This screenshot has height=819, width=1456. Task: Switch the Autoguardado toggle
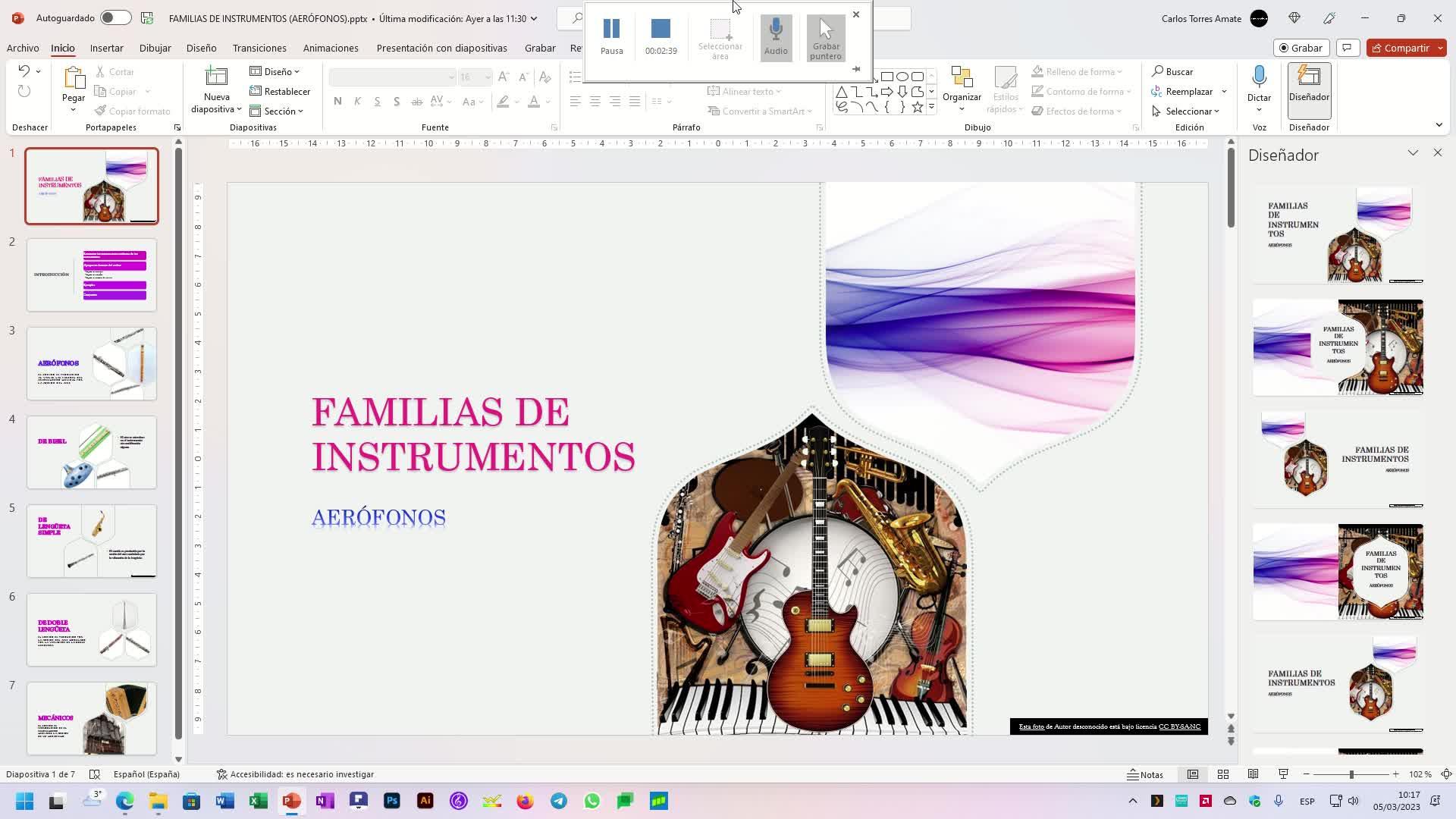tap(115, 17)
